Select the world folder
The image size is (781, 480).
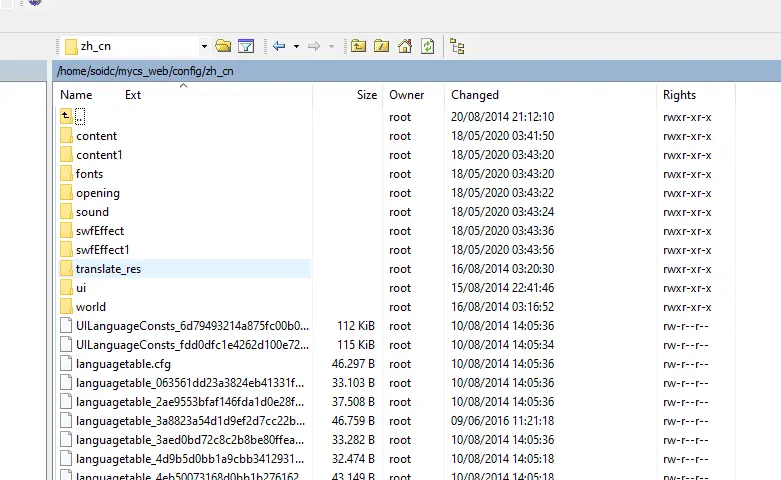coord(91,307)
